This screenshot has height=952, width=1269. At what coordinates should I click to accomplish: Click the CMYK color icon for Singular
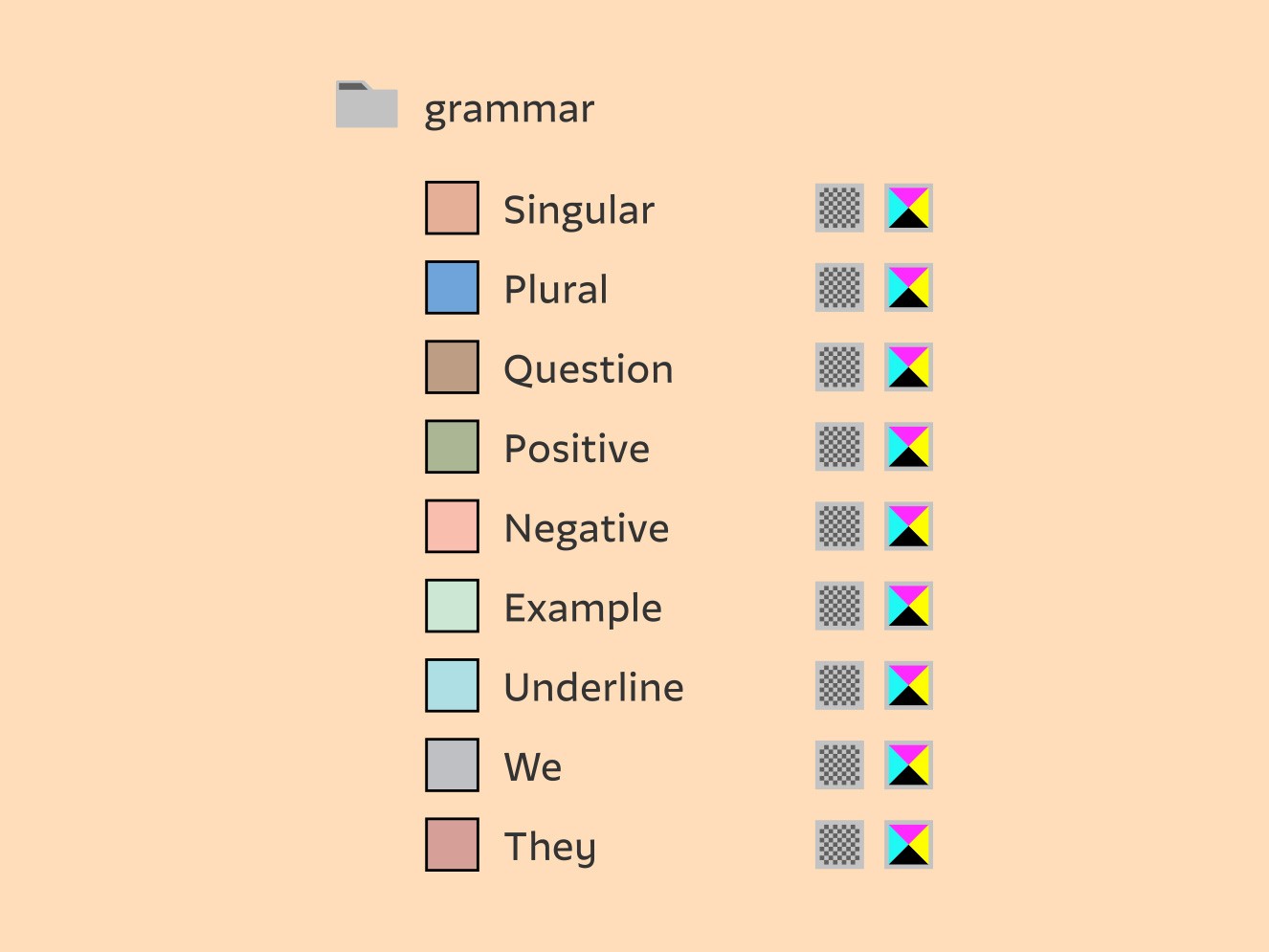coord(908,208)
